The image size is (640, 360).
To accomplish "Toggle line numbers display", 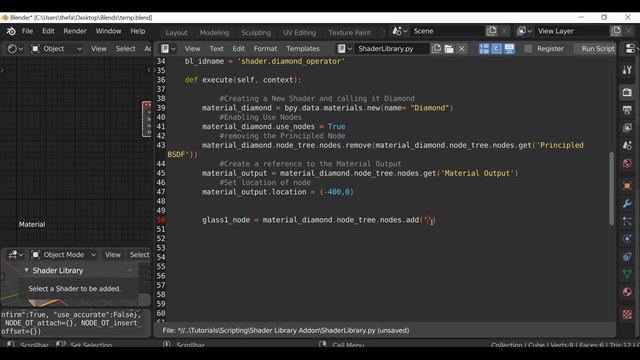I will (x=484, y=49).
